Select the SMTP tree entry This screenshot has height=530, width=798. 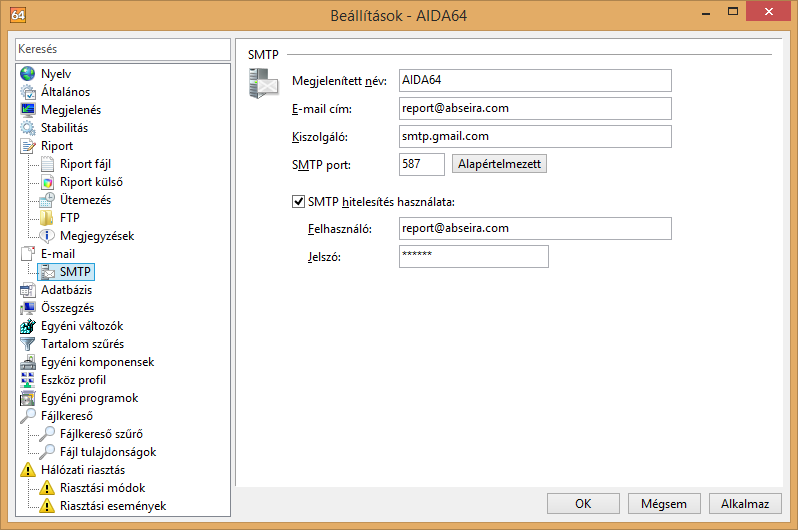[75, 272]
